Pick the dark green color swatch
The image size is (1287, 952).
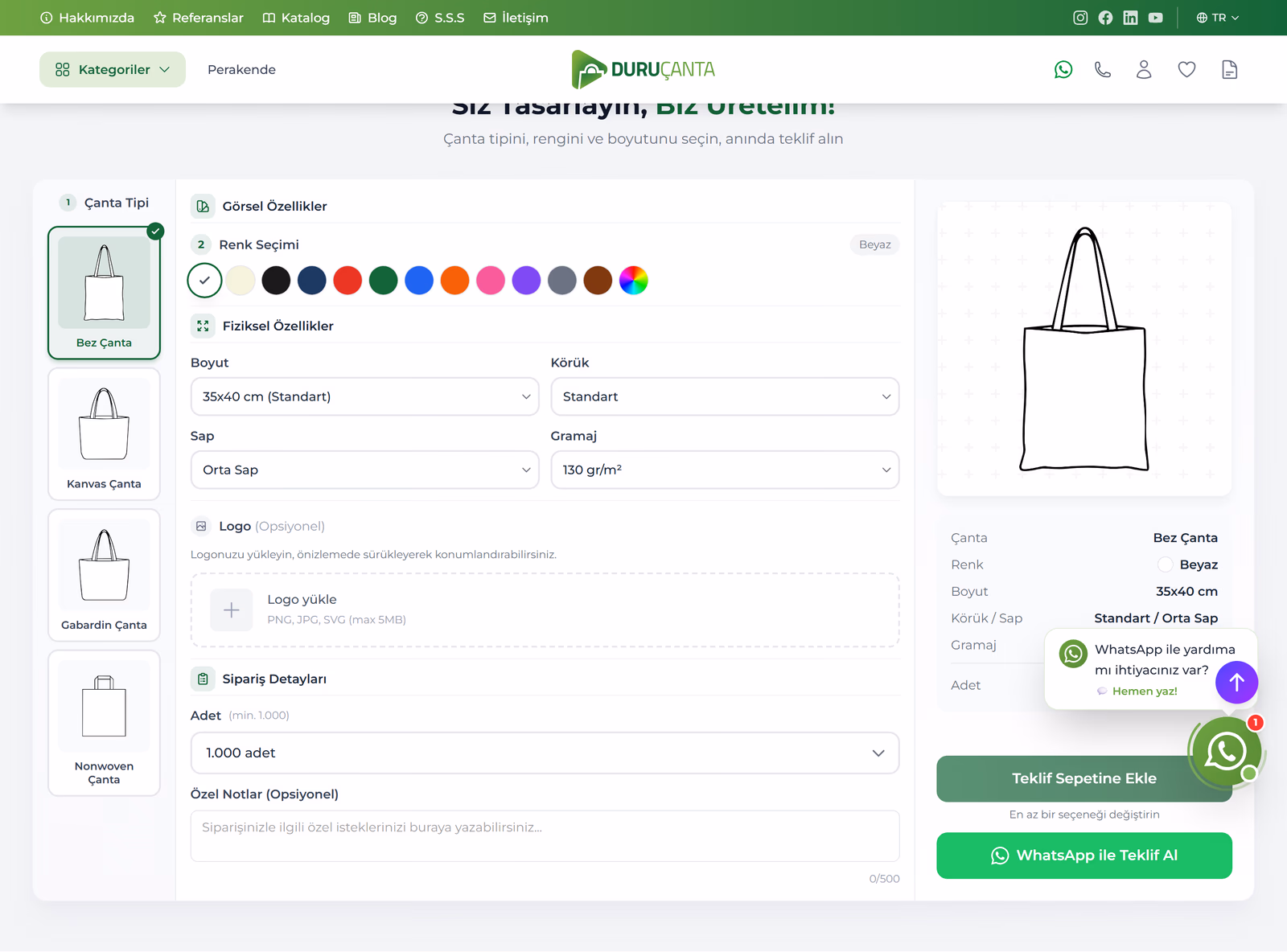click(384, 281)
